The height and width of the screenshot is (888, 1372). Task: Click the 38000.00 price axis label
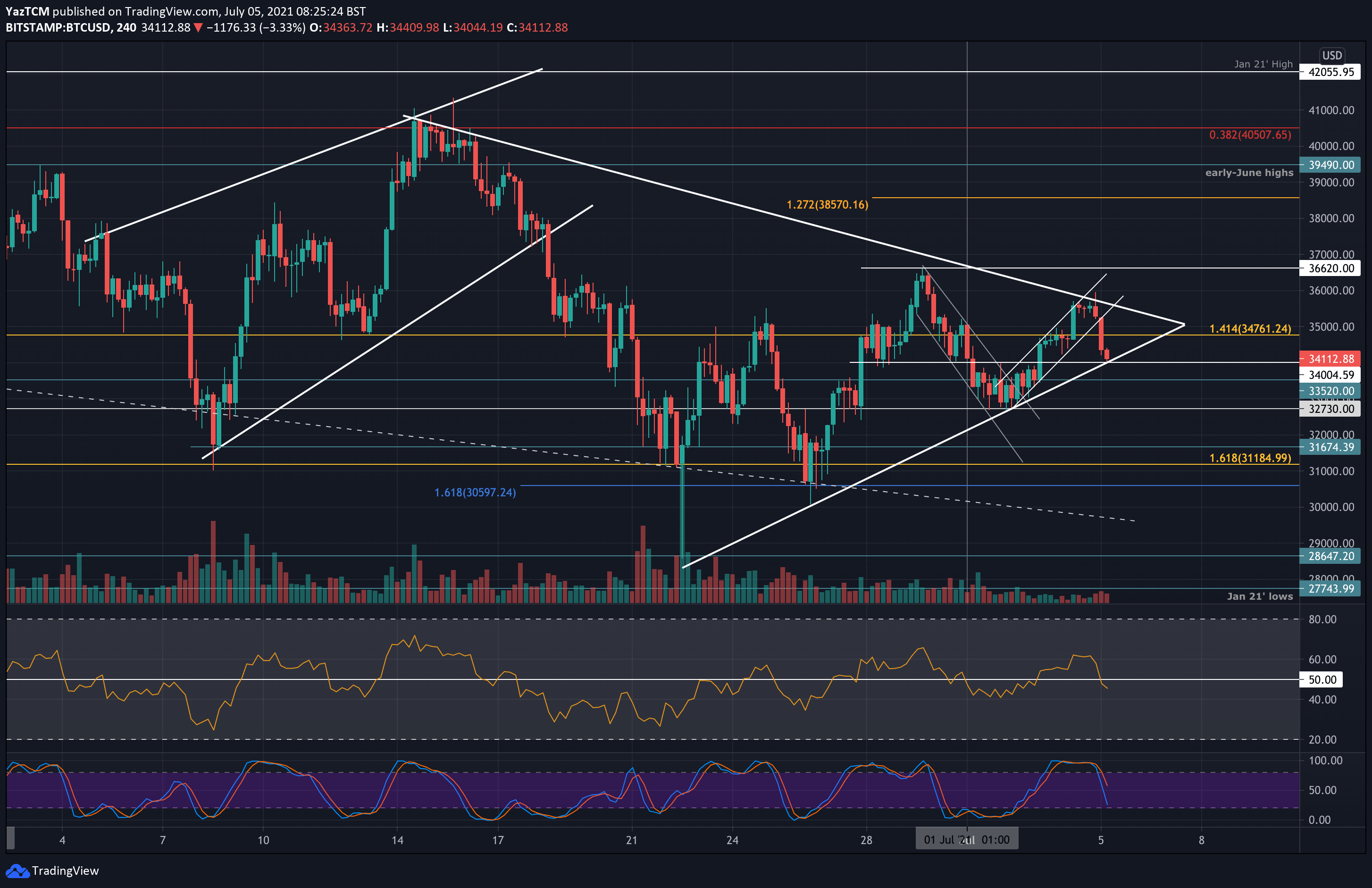pyautogui.click(x=1331, y=218)
